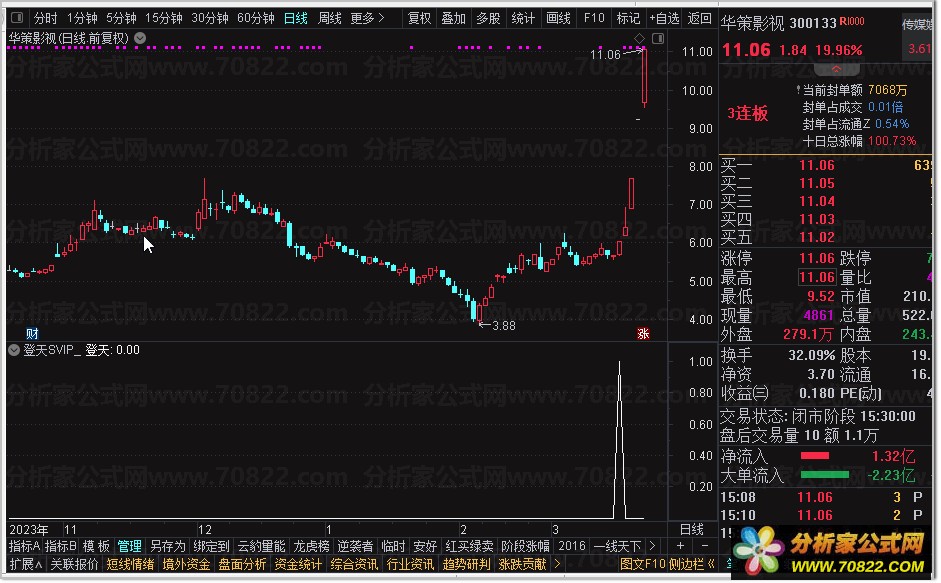941x583 pixels.
Task: Open 关联报价 related quotes
Action: [x=74, y=564]
